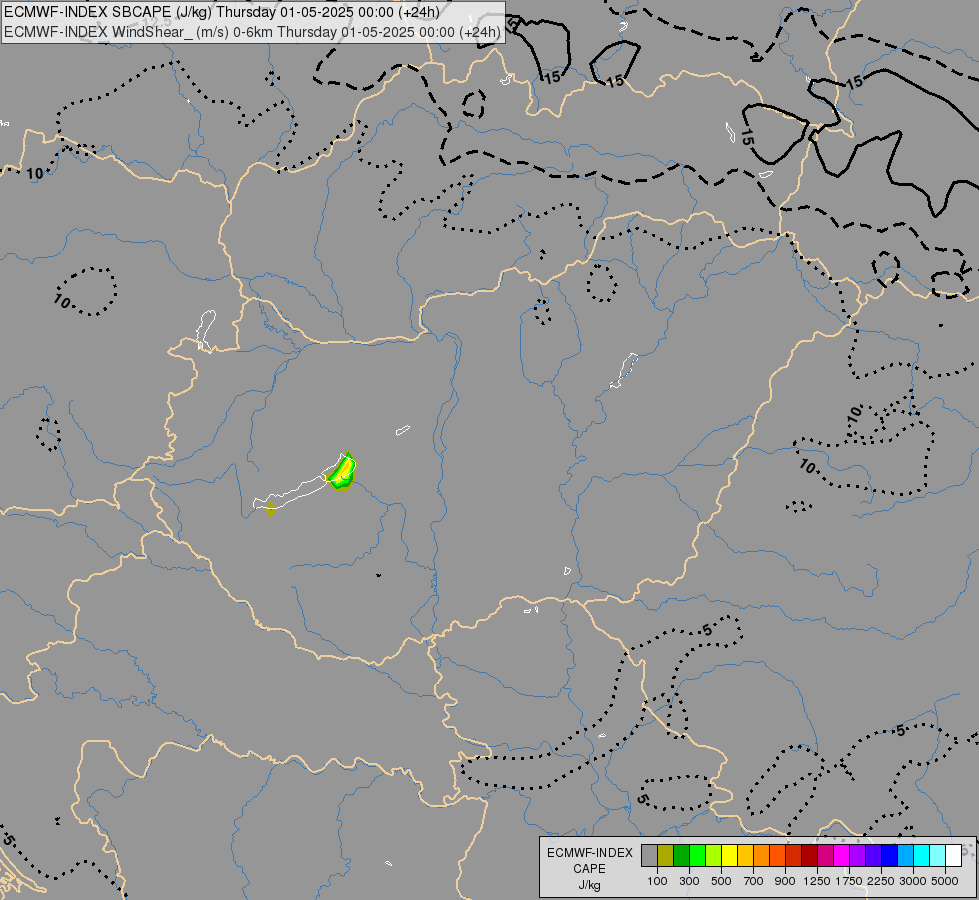Click the small olive diamond near the lake
The height and width of the screenshot is (900, 979).
270,510
